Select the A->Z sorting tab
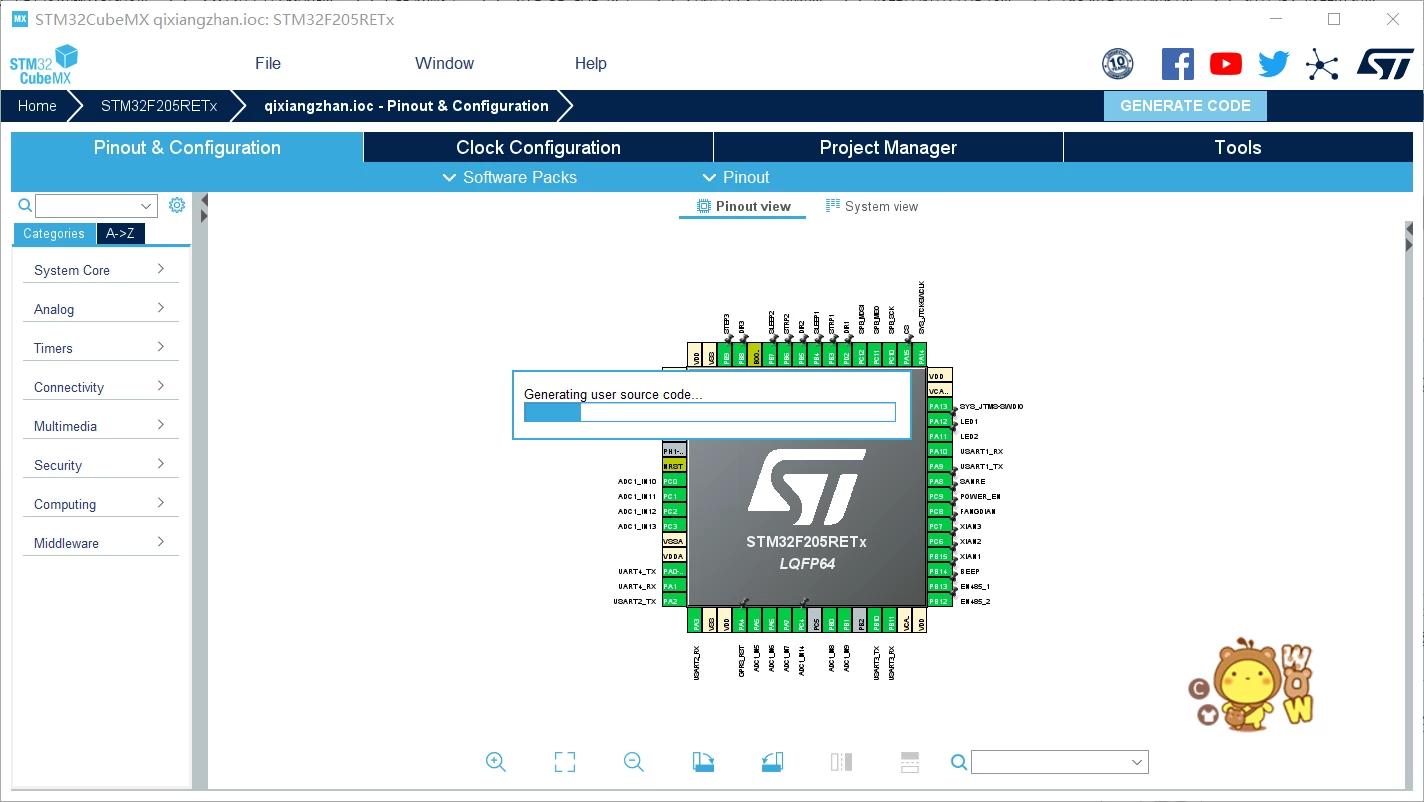The height and width of the screenshot is (802, 1424). coord(121,233)
